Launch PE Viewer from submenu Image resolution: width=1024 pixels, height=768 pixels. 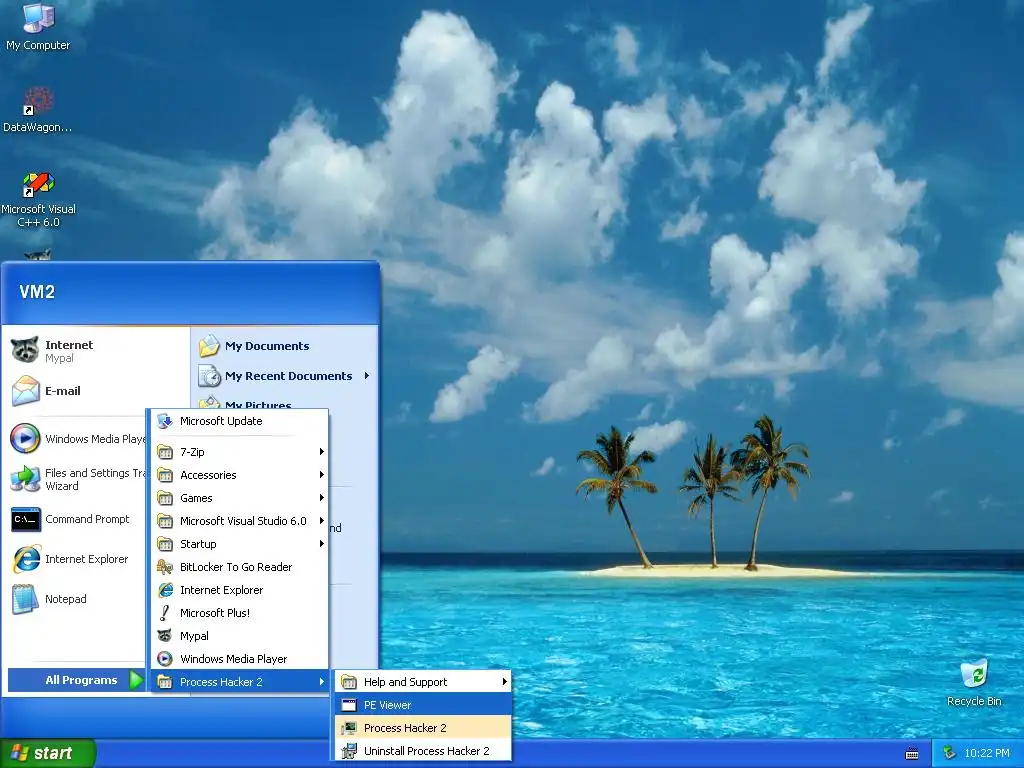[x=423, y=705]
